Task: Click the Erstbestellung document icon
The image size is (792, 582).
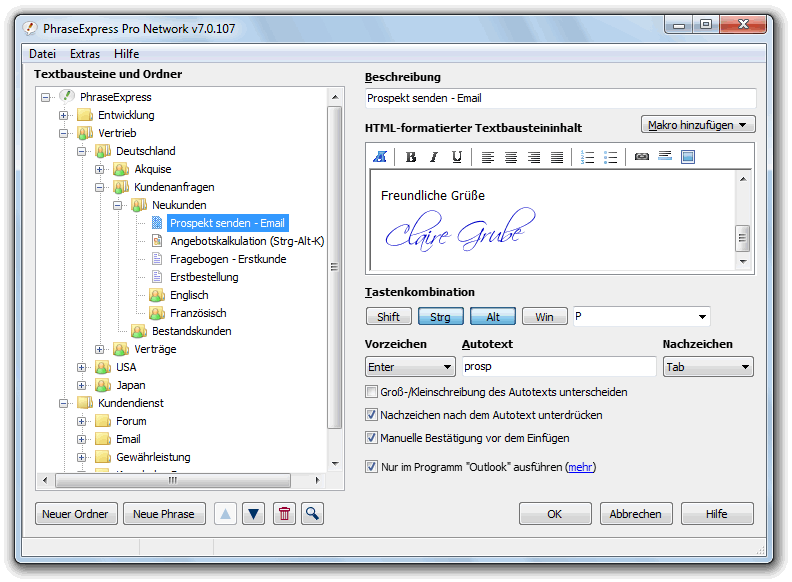Action: click(157, 277)
